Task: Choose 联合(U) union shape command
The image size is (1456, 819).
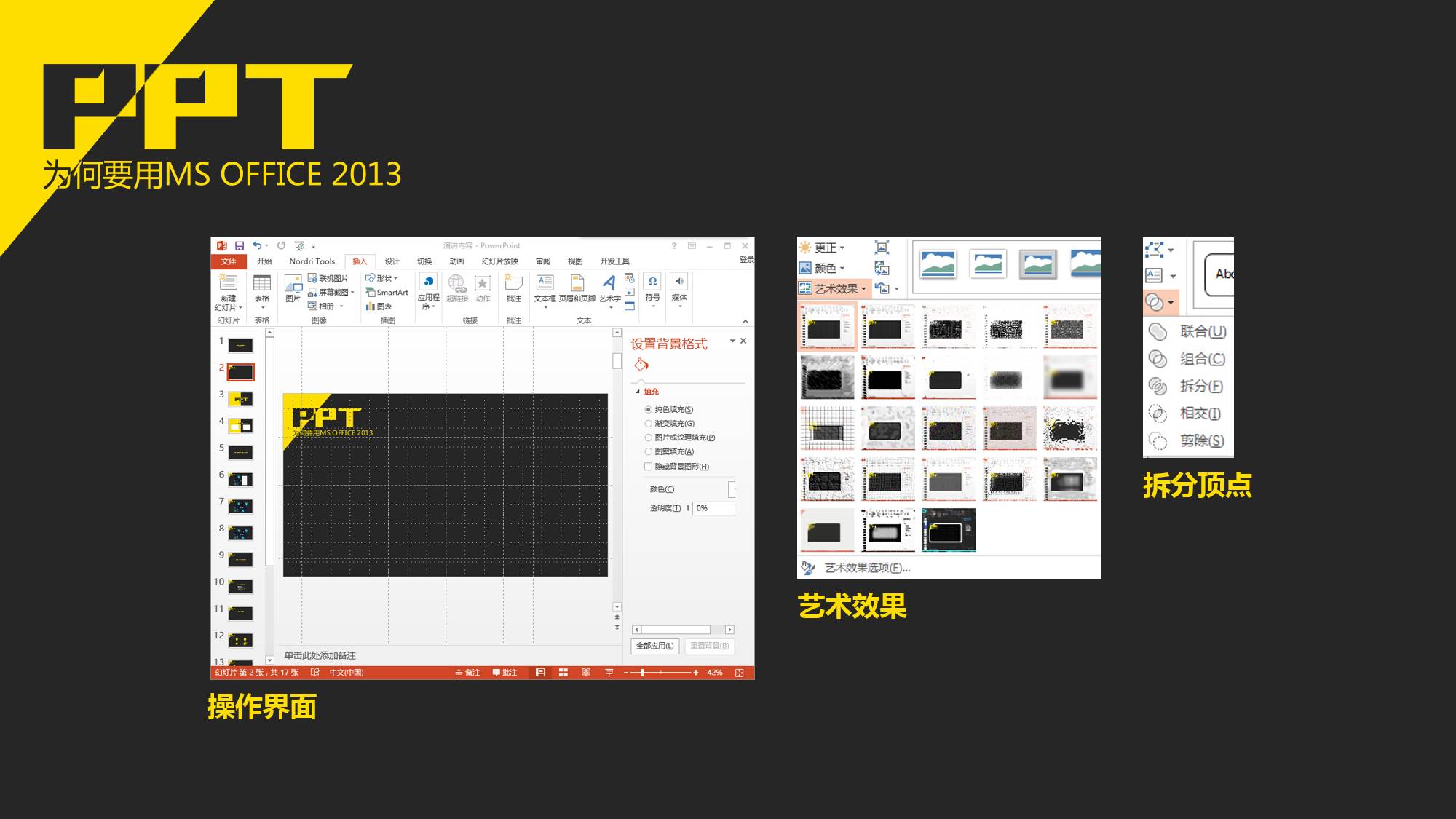Action: pos(1188,331)
